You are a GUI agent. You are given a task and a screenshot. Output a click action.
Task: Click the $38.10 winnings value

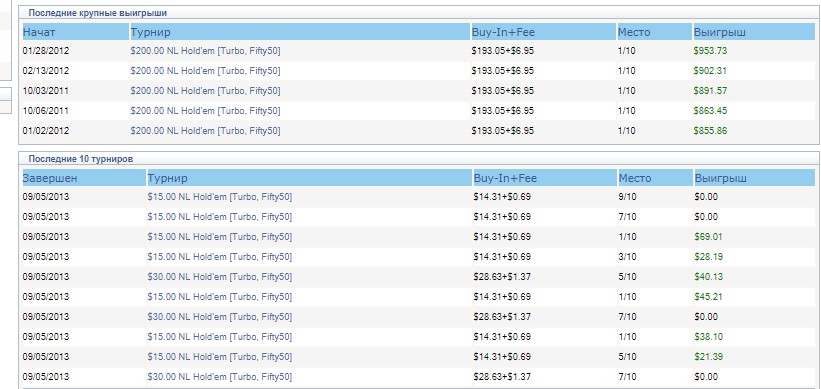708,337
